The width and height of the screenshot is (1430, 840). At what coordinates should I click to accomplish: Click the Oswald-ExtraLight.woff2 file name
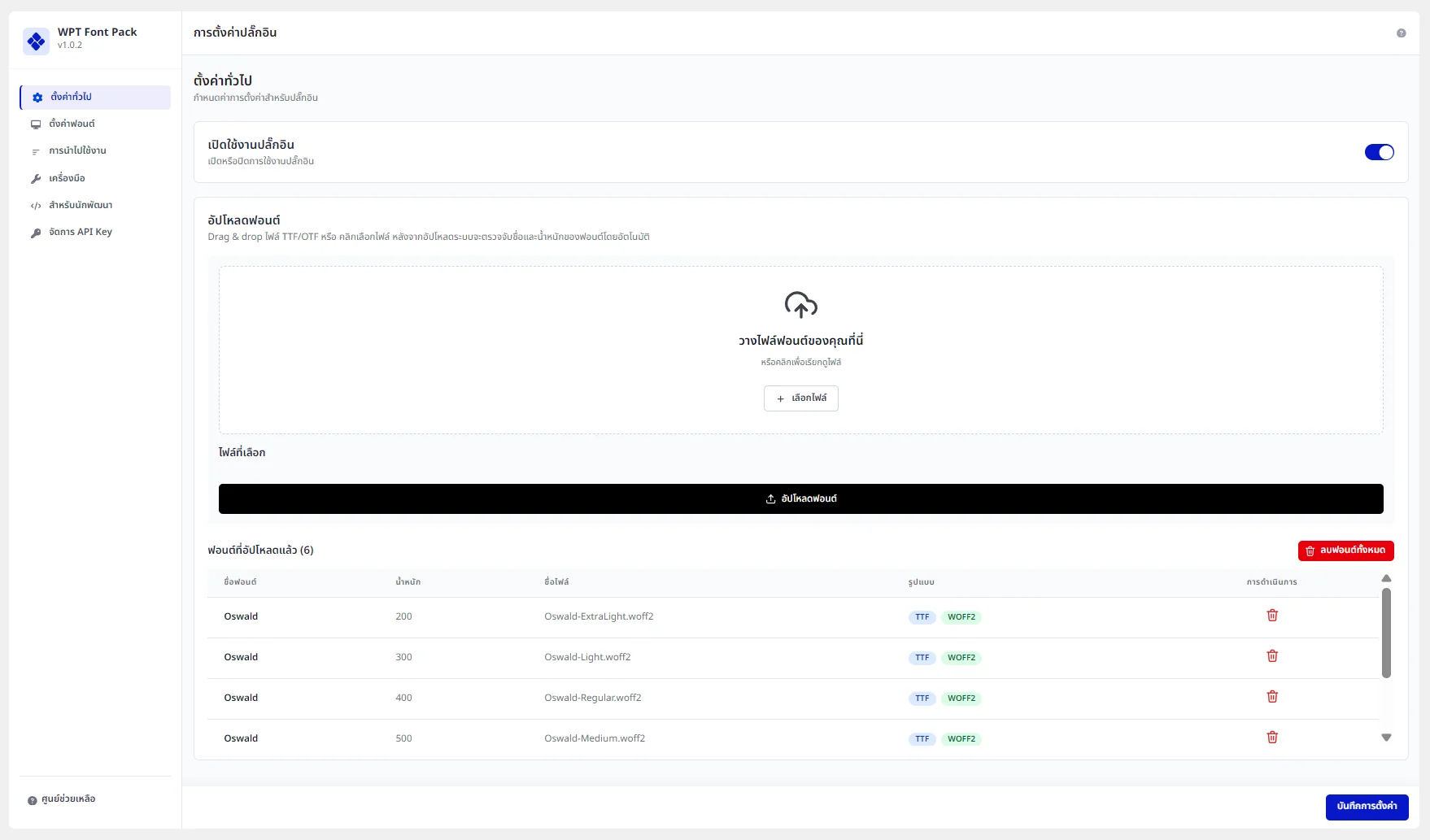pos(599,616)
